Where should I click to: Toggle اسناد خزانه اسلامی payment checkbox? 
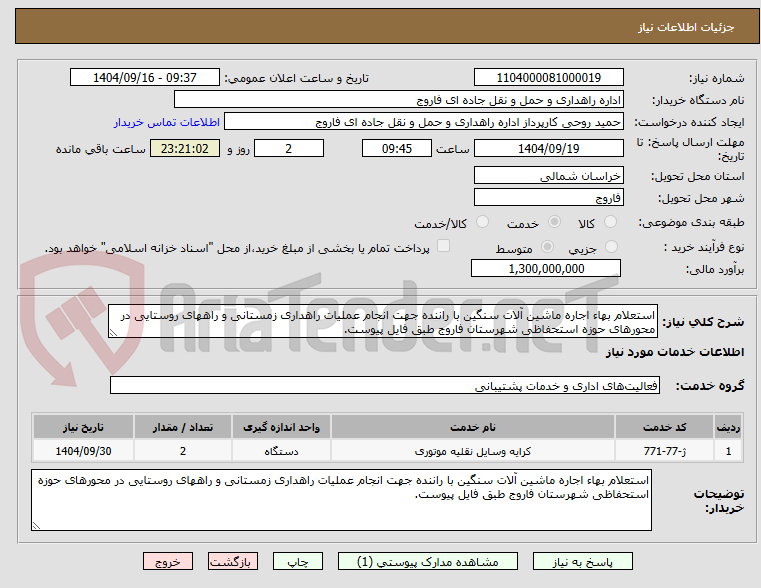pyautogui.click(x=443, y=245)
